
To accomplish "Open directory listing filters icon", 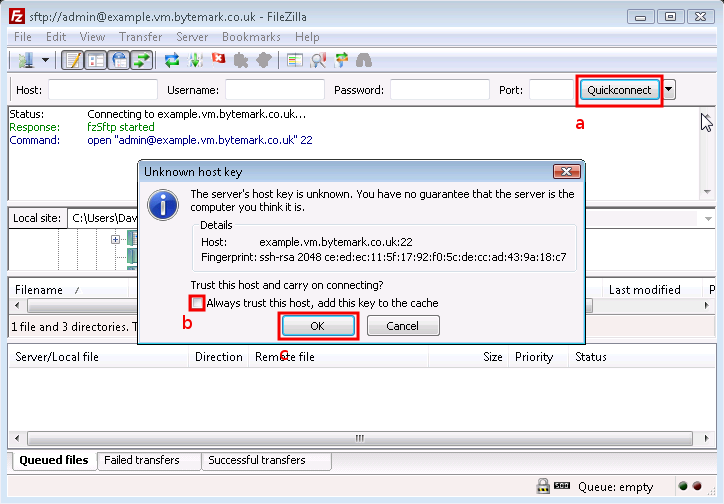I will point(295,60).
